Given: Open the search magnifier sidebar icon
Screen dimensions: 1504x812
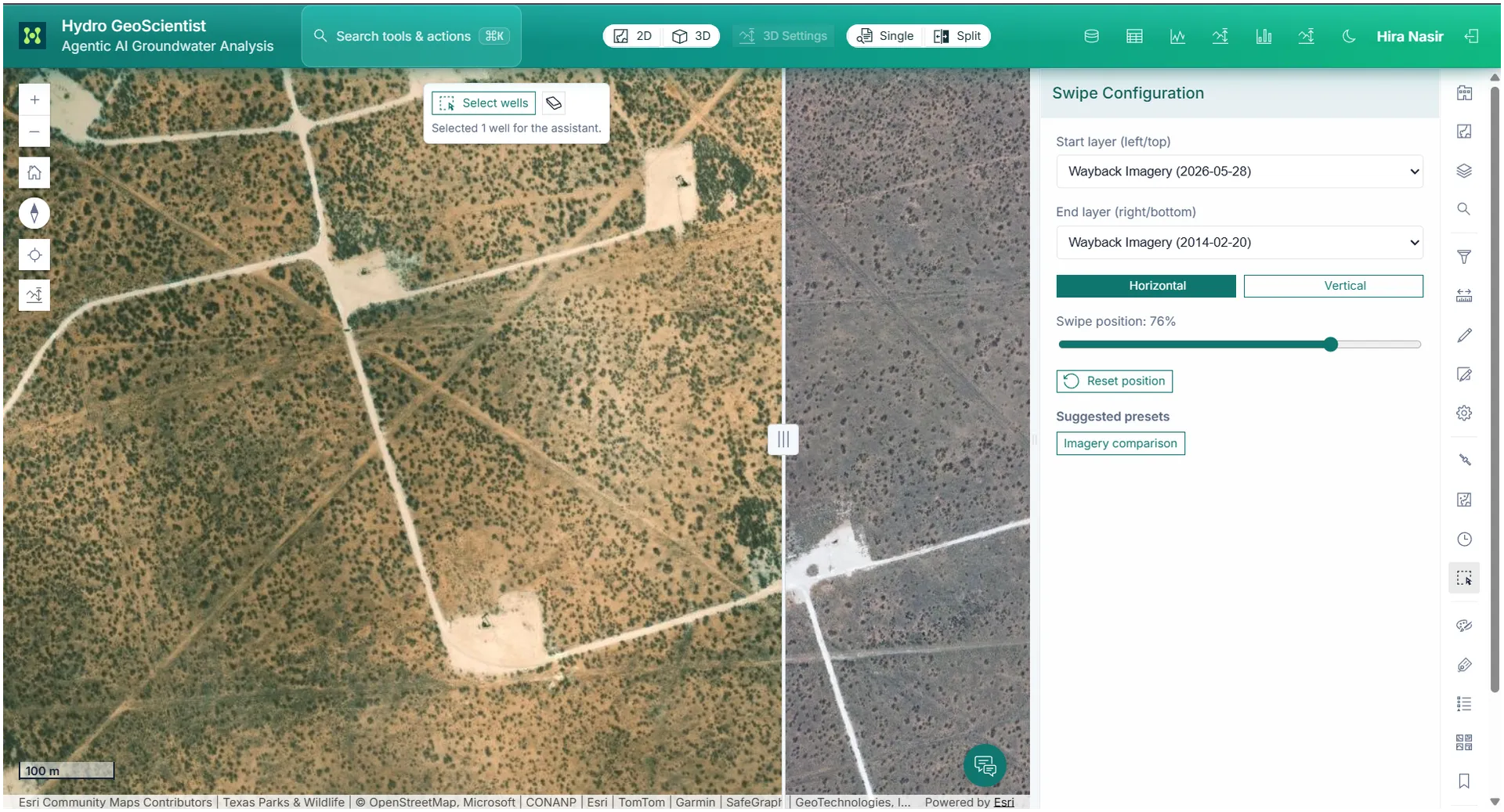Looking at the screenshot, I should tap(1464, 209).
